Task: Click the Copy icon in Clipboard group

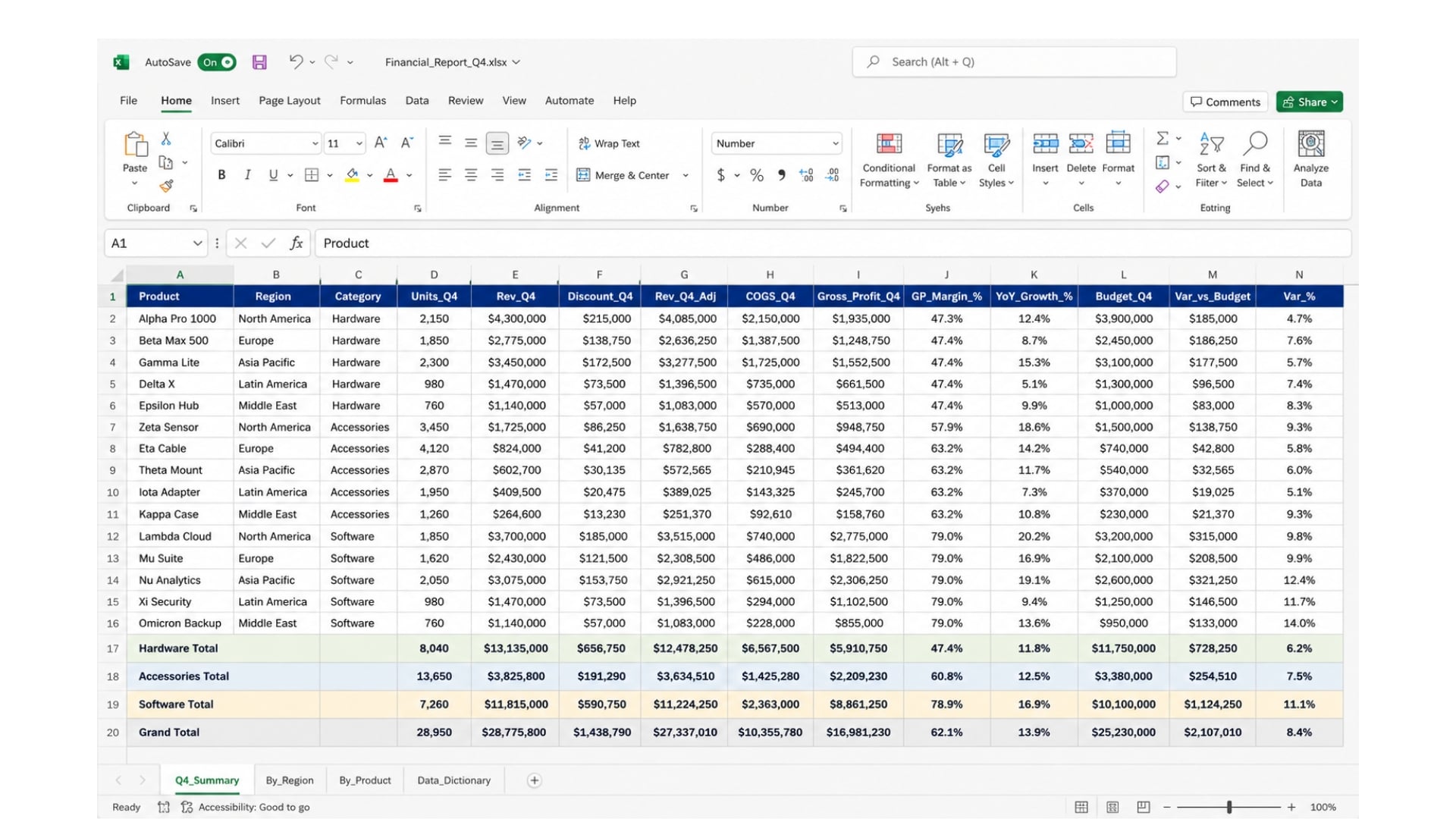Action: pyautogui.click(x=165, y=162)
